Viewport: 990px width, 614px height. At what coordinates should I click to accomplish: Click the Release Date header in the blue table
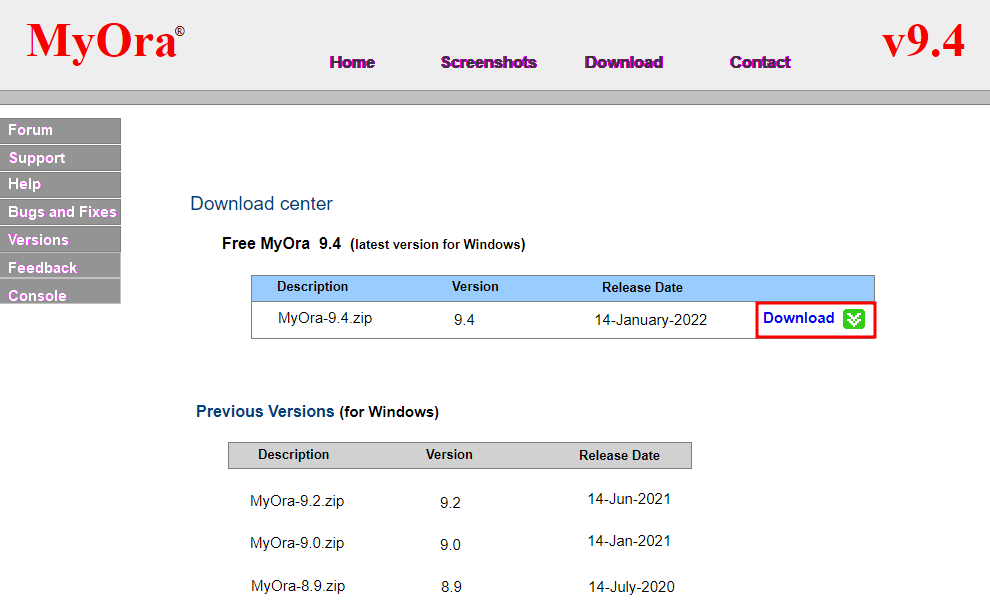tap(642, 287)
